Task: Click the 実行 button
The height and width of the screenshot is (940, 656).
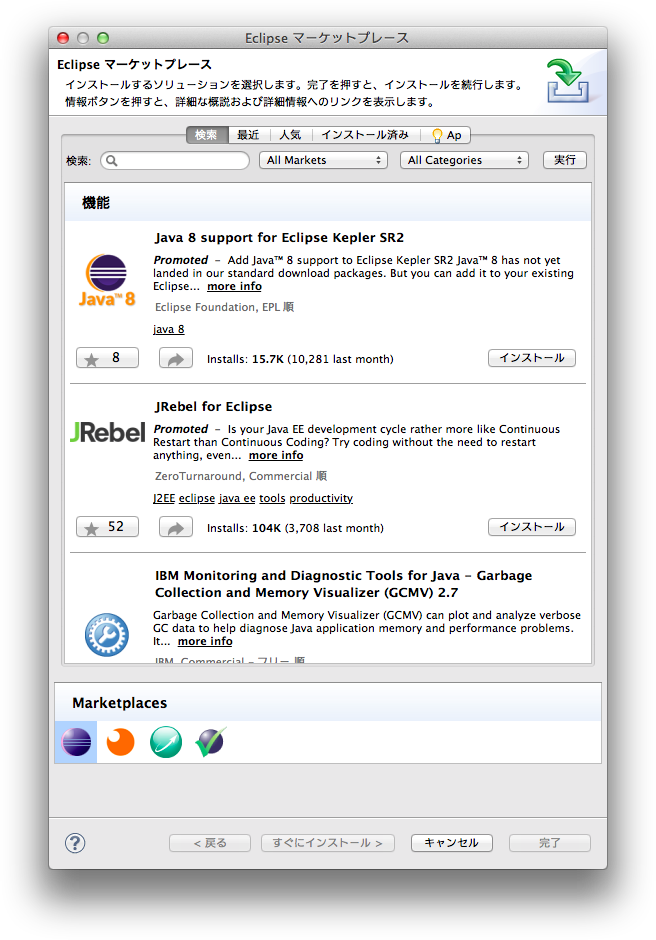Action: coord(565,160)
